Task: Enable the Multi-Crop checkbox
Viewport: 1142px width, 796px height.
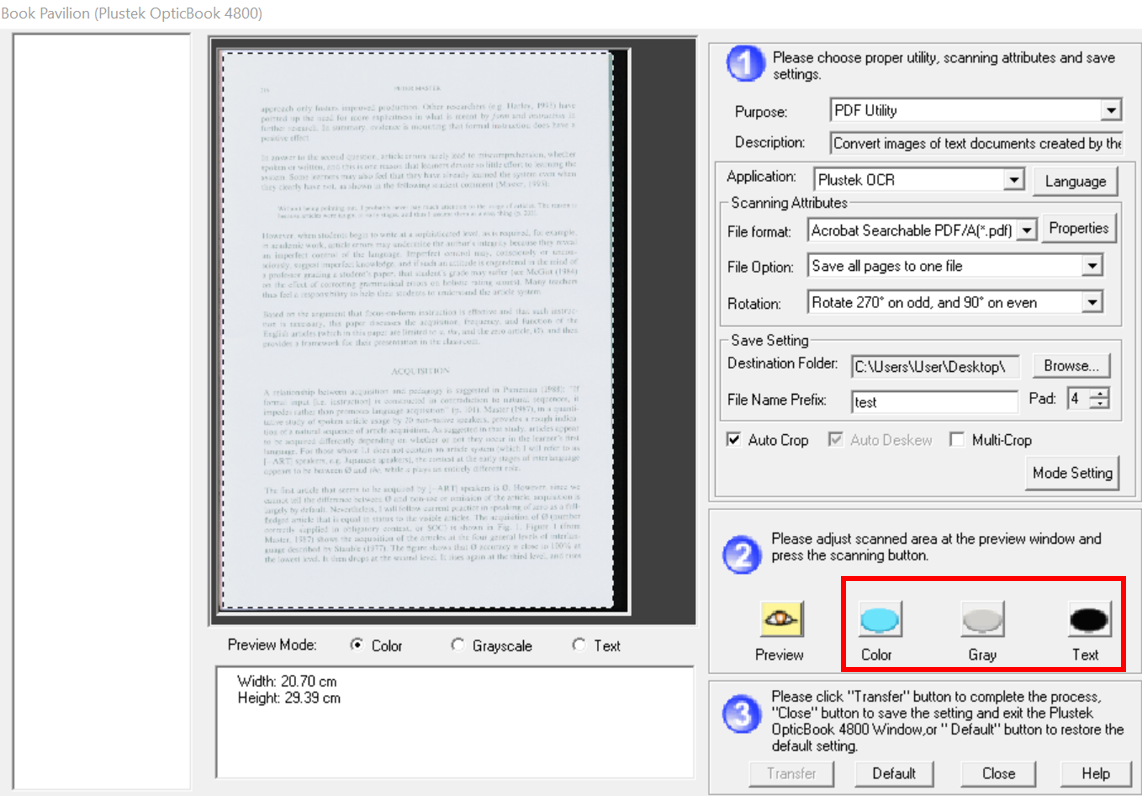Action: tap(957, 440)
